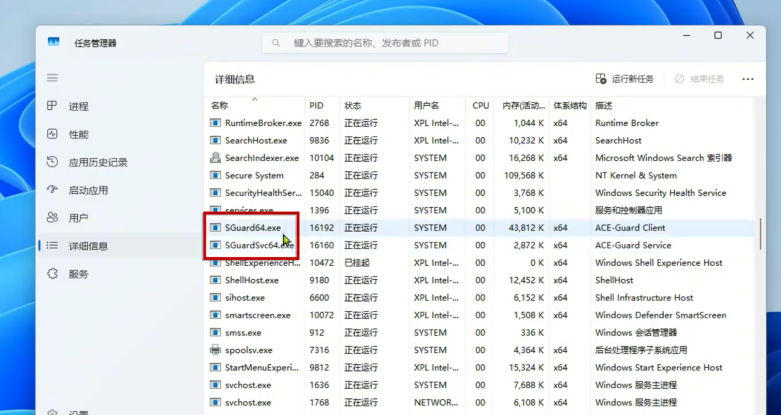Click PID 16192 cell
Screen dimensions: 781x415
point(321,228)
